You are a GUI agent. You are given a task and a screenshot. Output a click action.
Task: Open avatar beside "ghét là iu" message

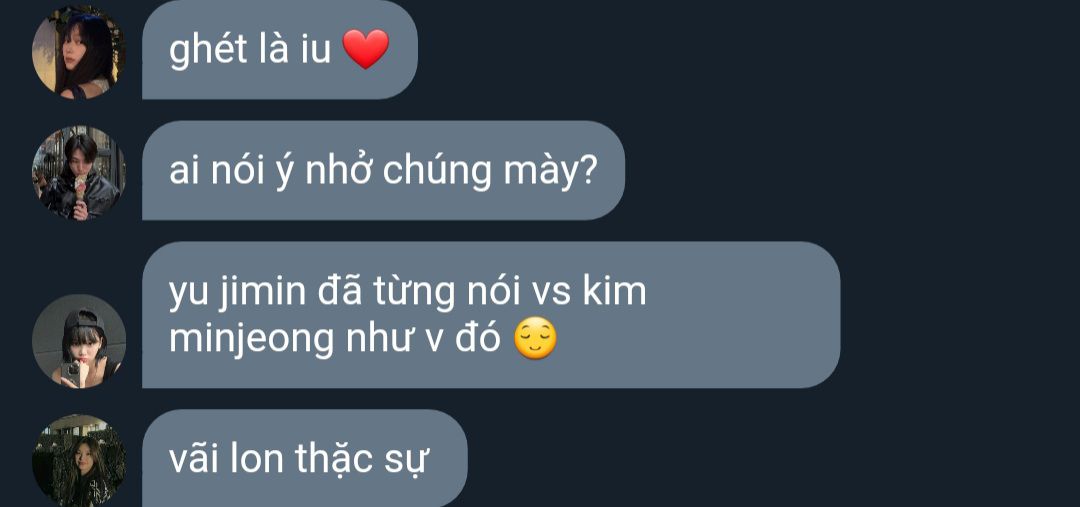click(79, 52)
